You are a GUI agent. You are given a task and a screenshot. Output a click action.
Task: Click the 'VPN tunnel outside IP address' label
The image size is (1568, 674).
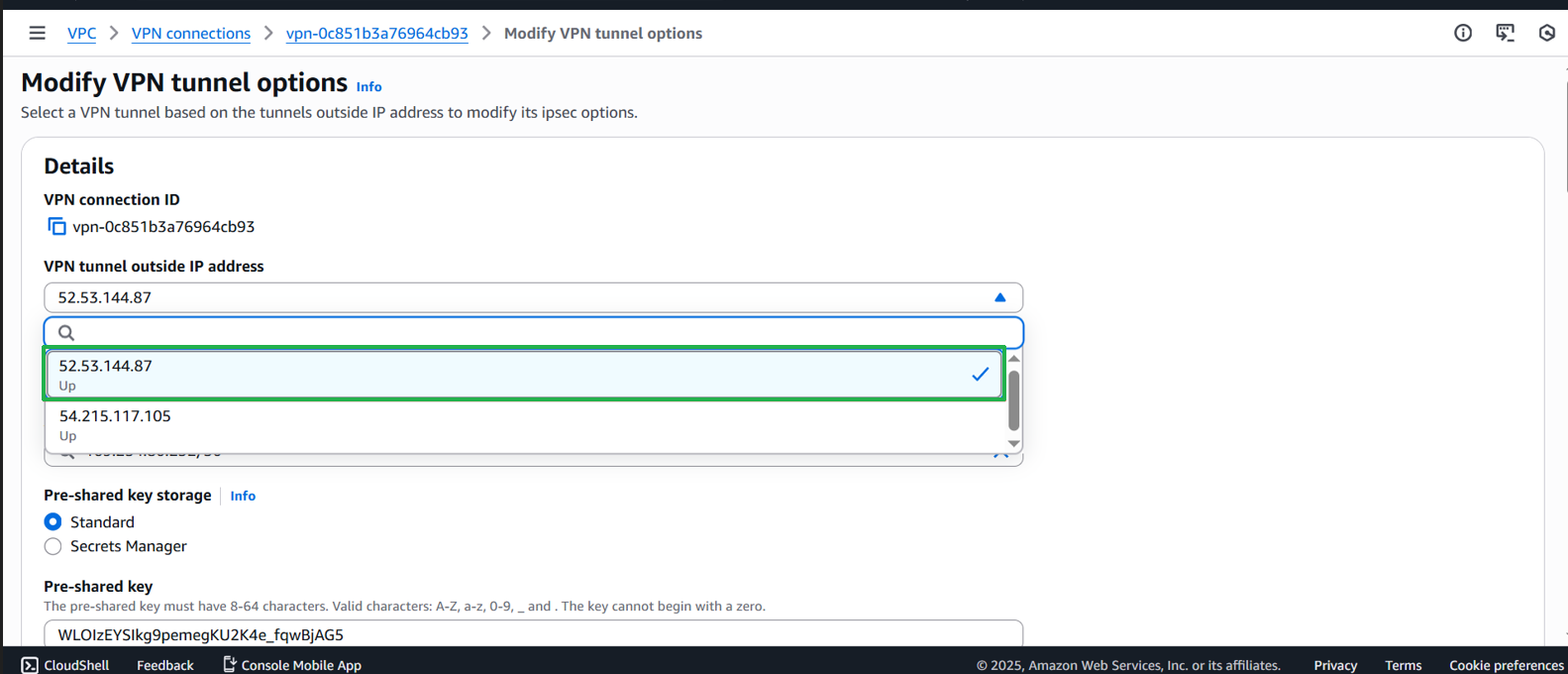coord(154,266)
